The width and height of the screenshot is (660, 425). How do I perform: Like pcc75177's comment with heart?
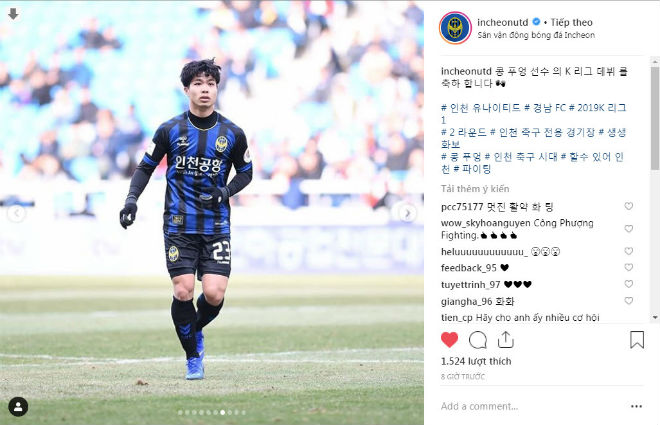coord(628,206)
